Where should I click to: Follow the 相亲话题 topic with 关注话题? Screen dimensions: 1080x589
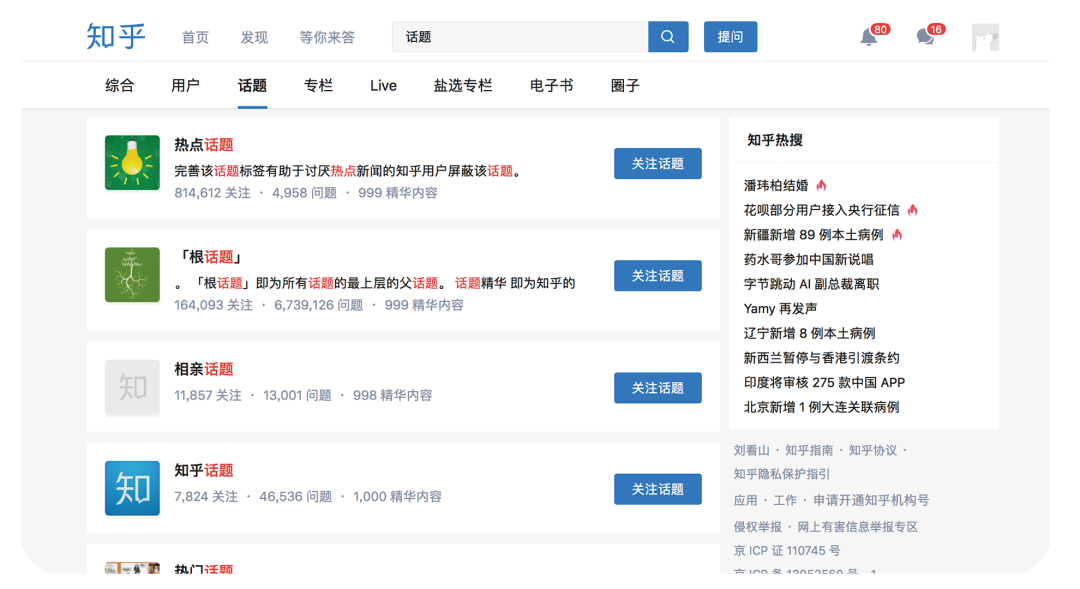tap(657, 388)
